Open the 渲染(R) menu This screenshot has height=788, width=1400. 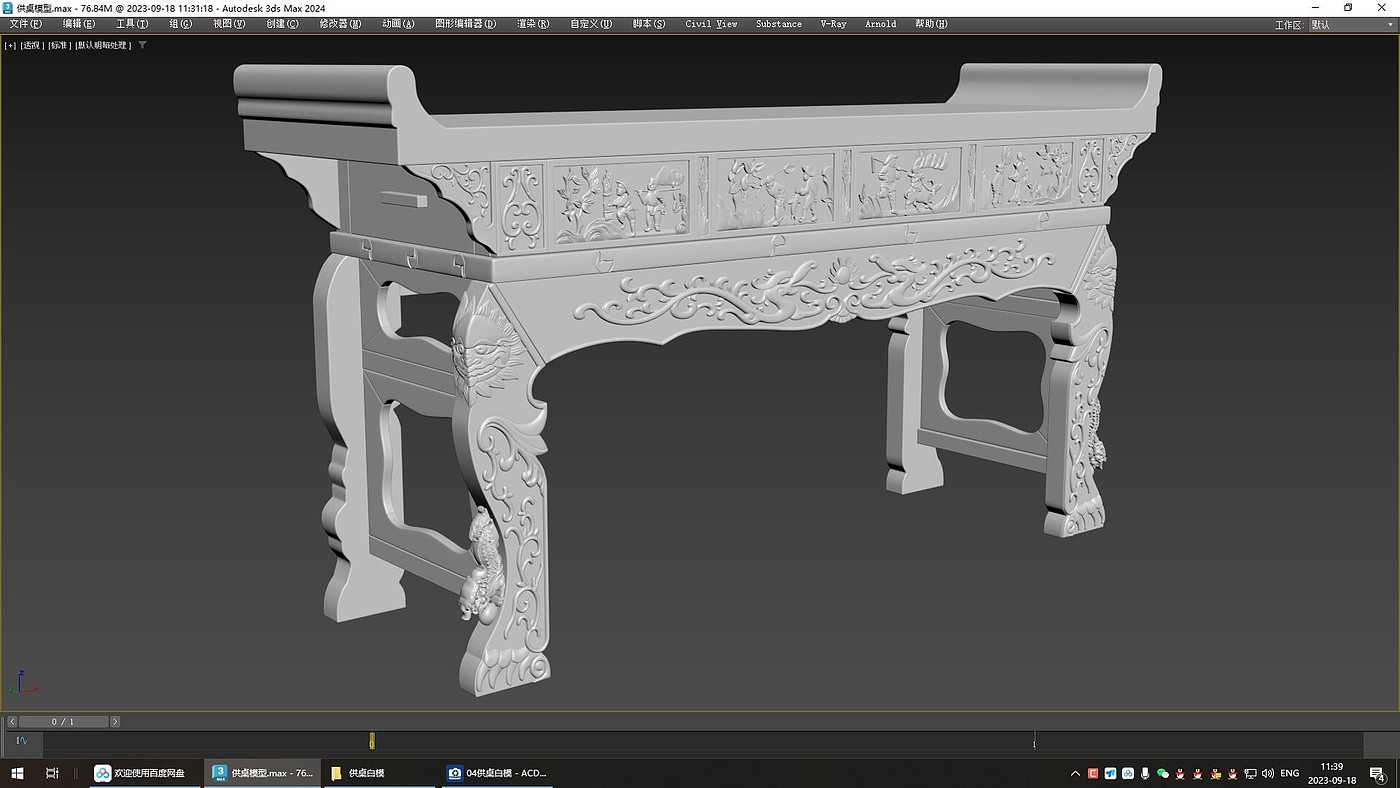point(533,24)
